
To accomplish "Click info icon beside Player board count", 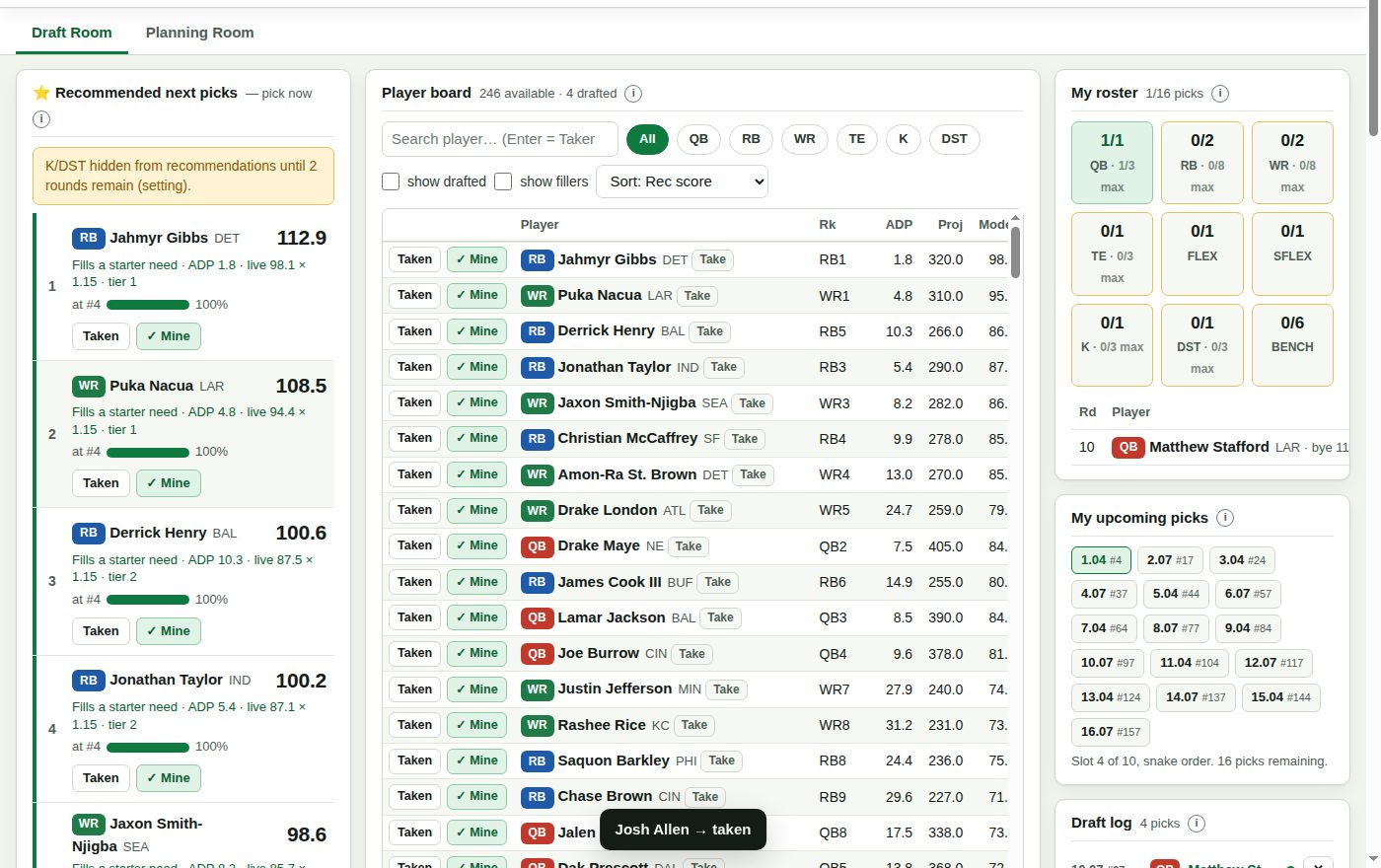I will 633,94.
